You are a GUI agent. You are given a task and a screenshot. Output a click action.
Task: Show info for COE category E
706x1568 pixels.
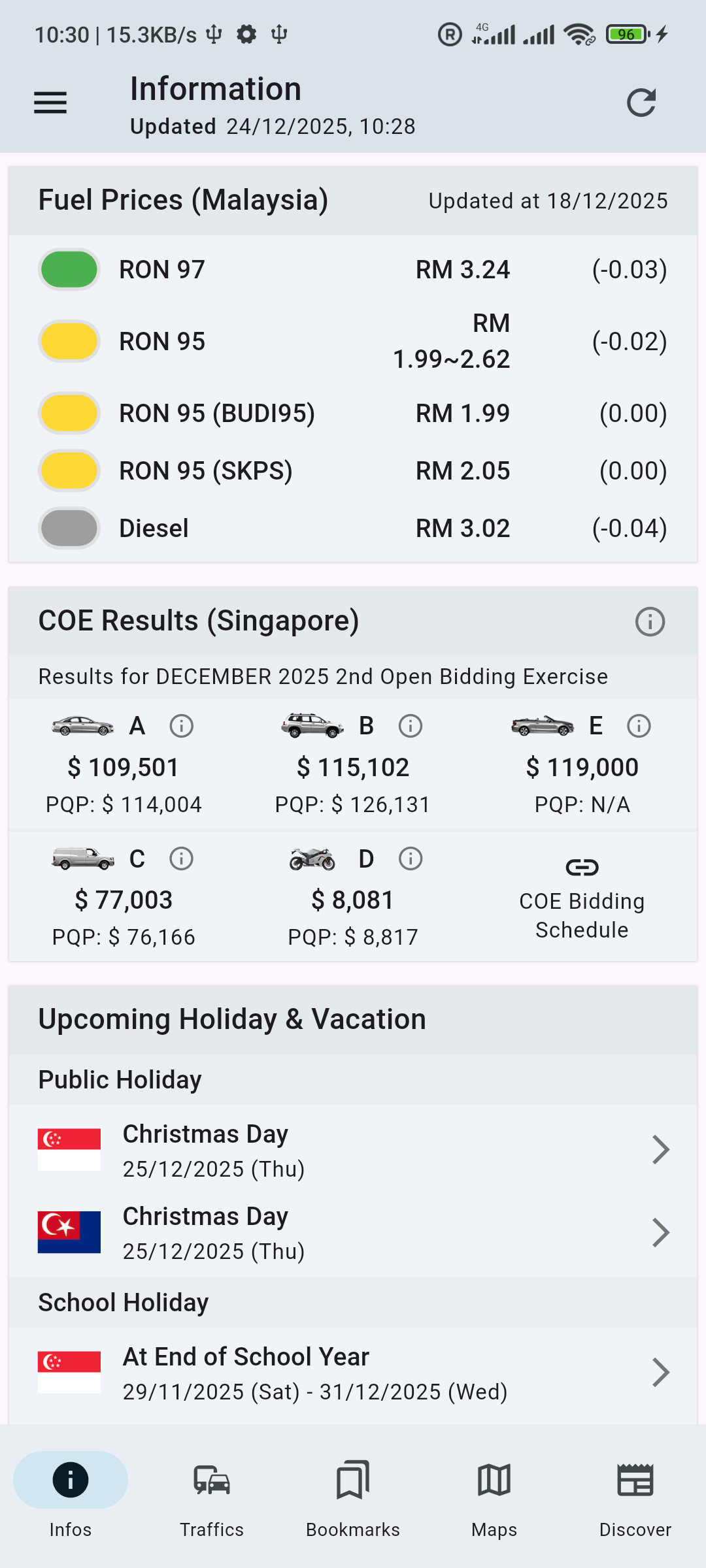639,726
